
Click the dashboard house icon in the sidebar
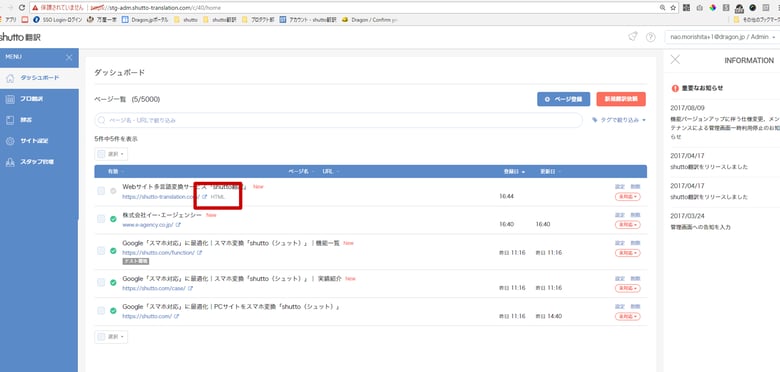10,78
